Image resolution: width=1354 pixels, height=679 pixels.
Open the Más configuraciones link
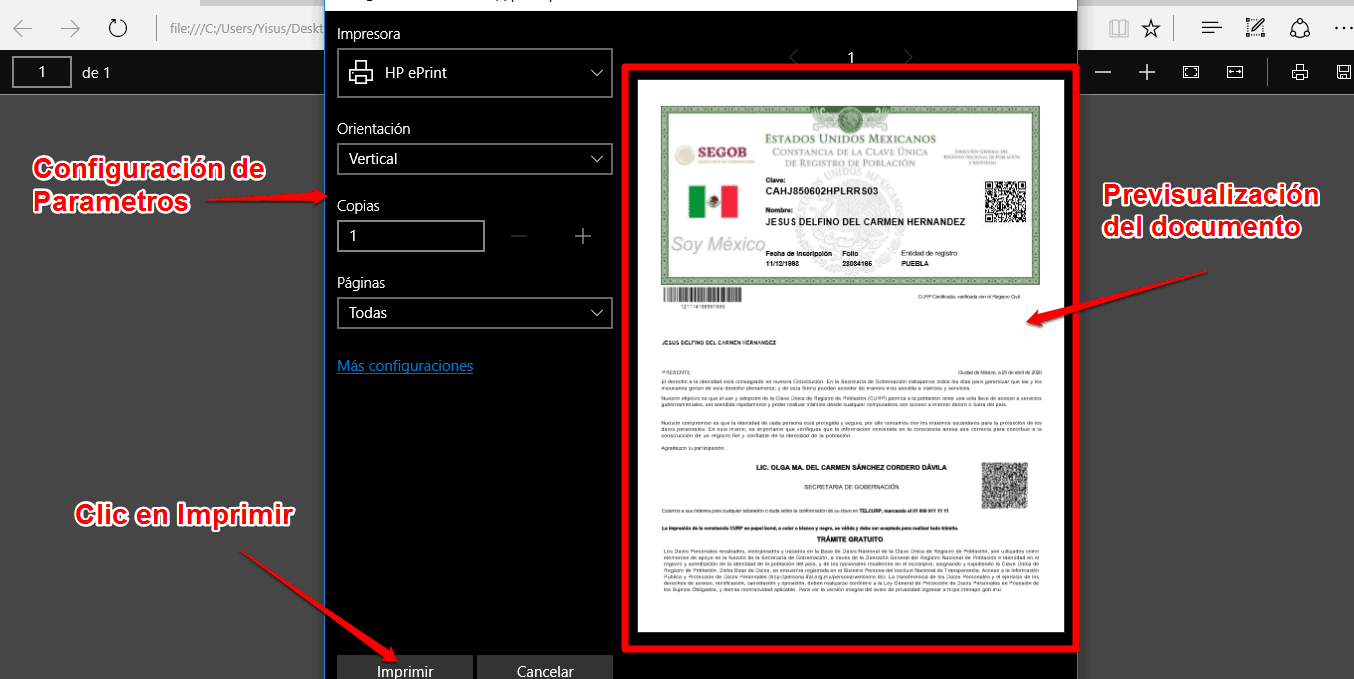click(x=405, y=366)
